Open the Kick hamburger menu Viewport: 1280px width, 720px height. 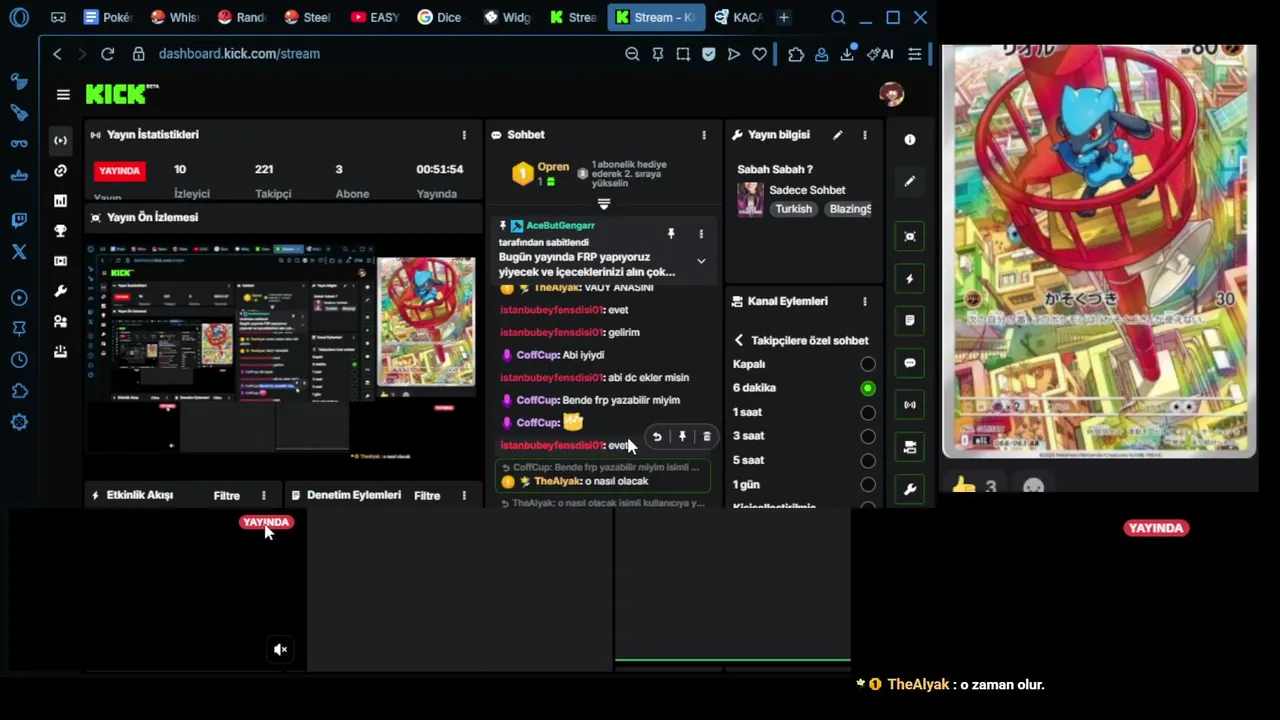[x=63, y=94]
